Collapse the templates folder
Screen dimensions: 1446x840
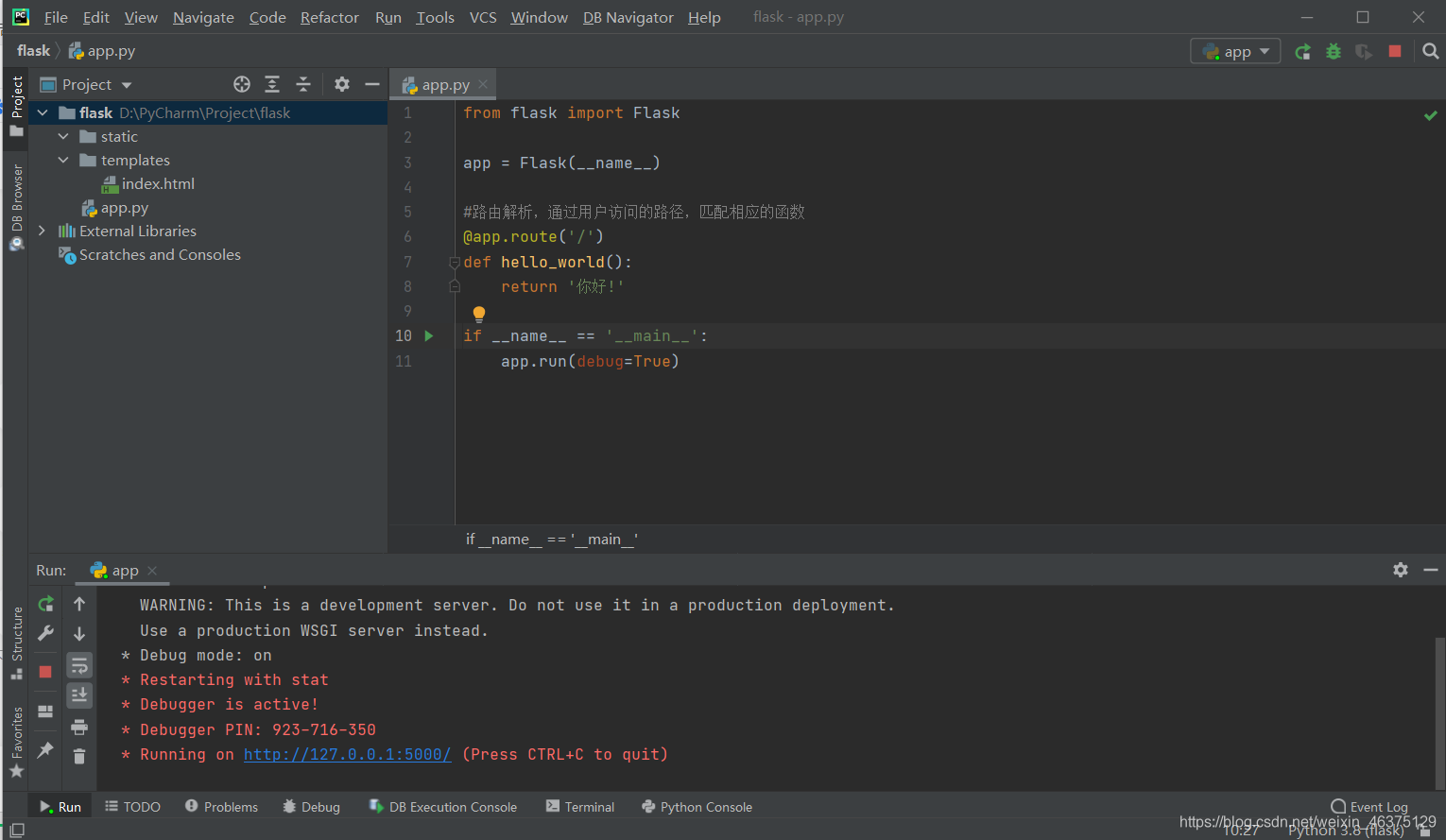point(63,160)
